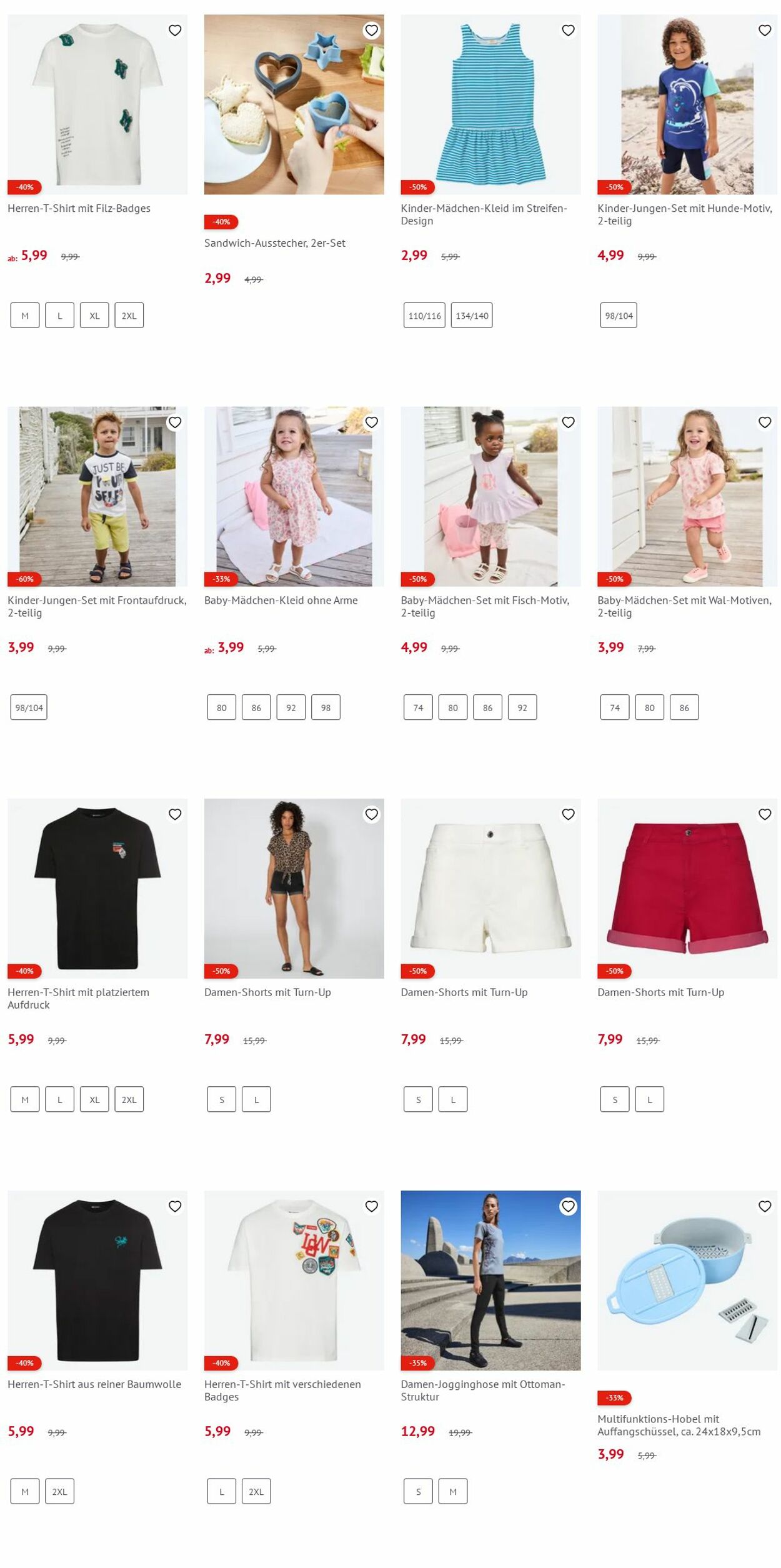Image resolution: width=781 pixels, height=1568 pixels.
Task: Open Herren-T-Shirt aus reiner Baumwolle link
Action: coord(94,1384)
